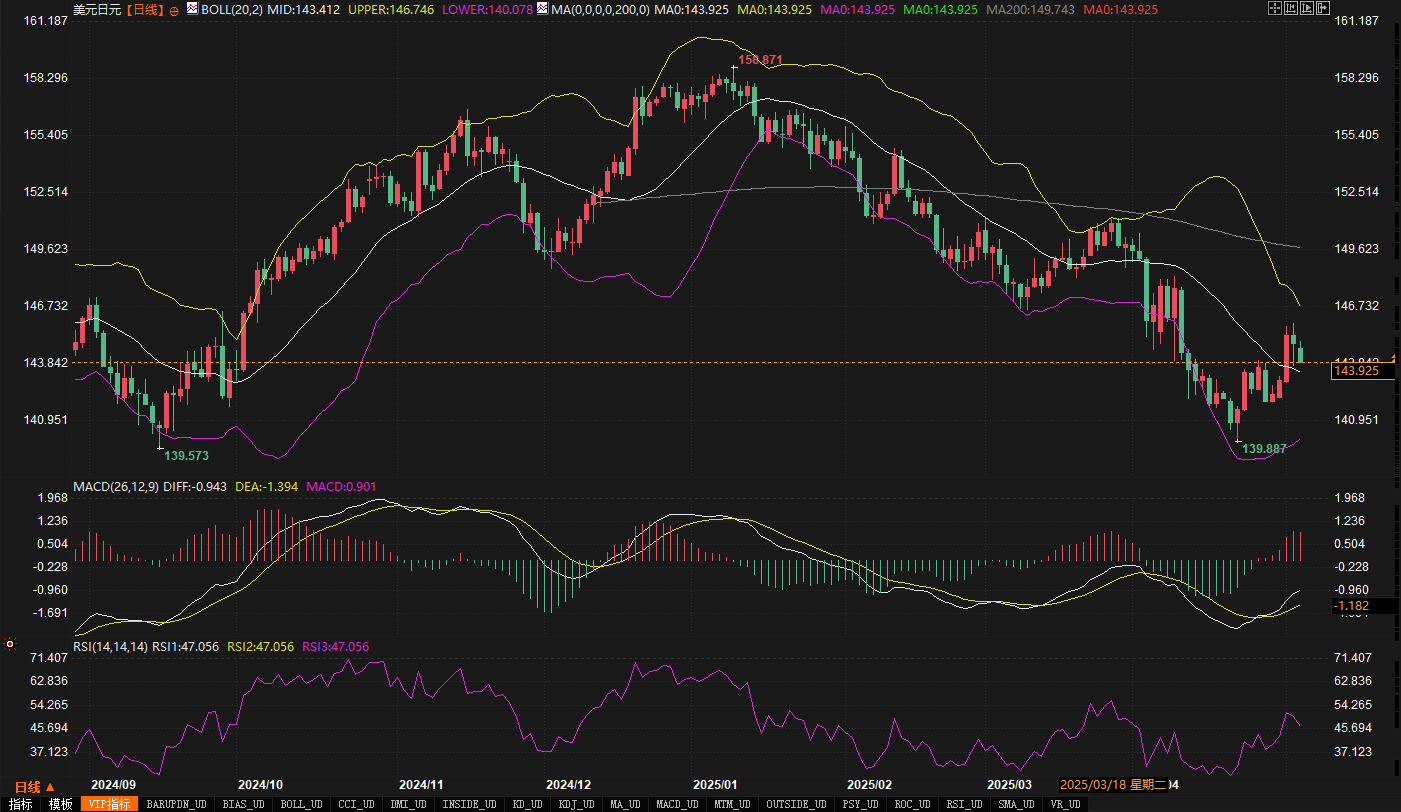Select the MA_UD indicator tab

[x=625, y=804]
